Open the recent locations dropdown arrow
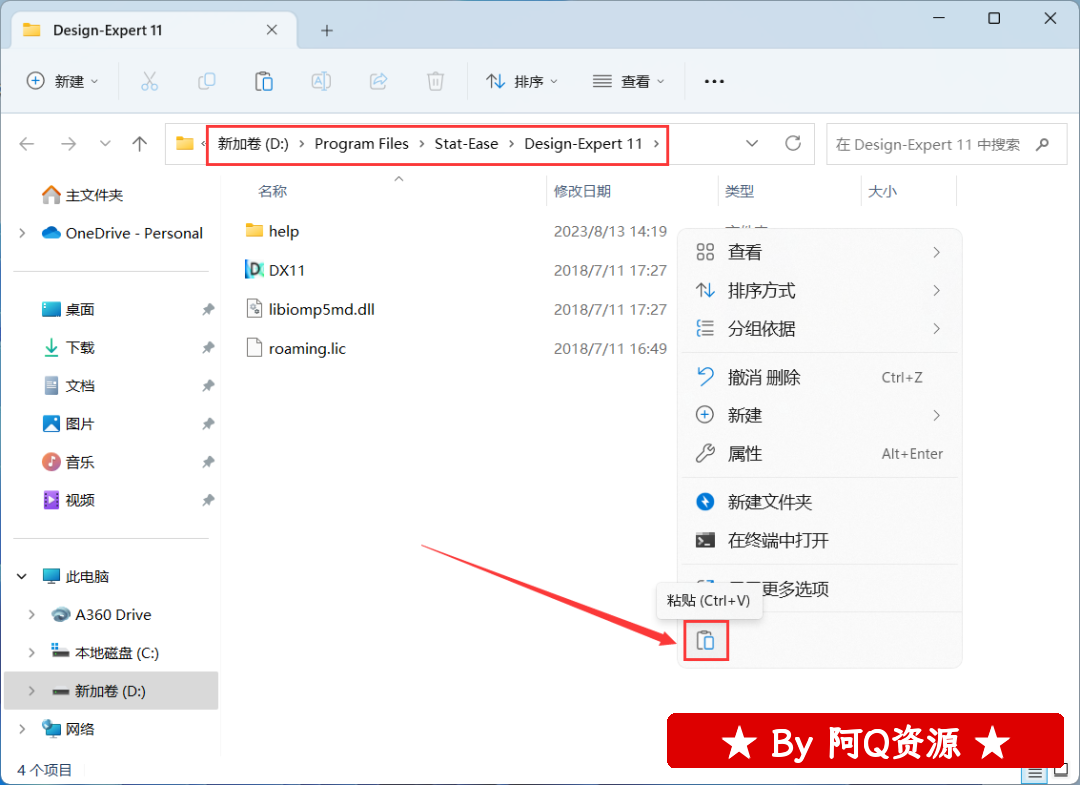 point(105,144)
